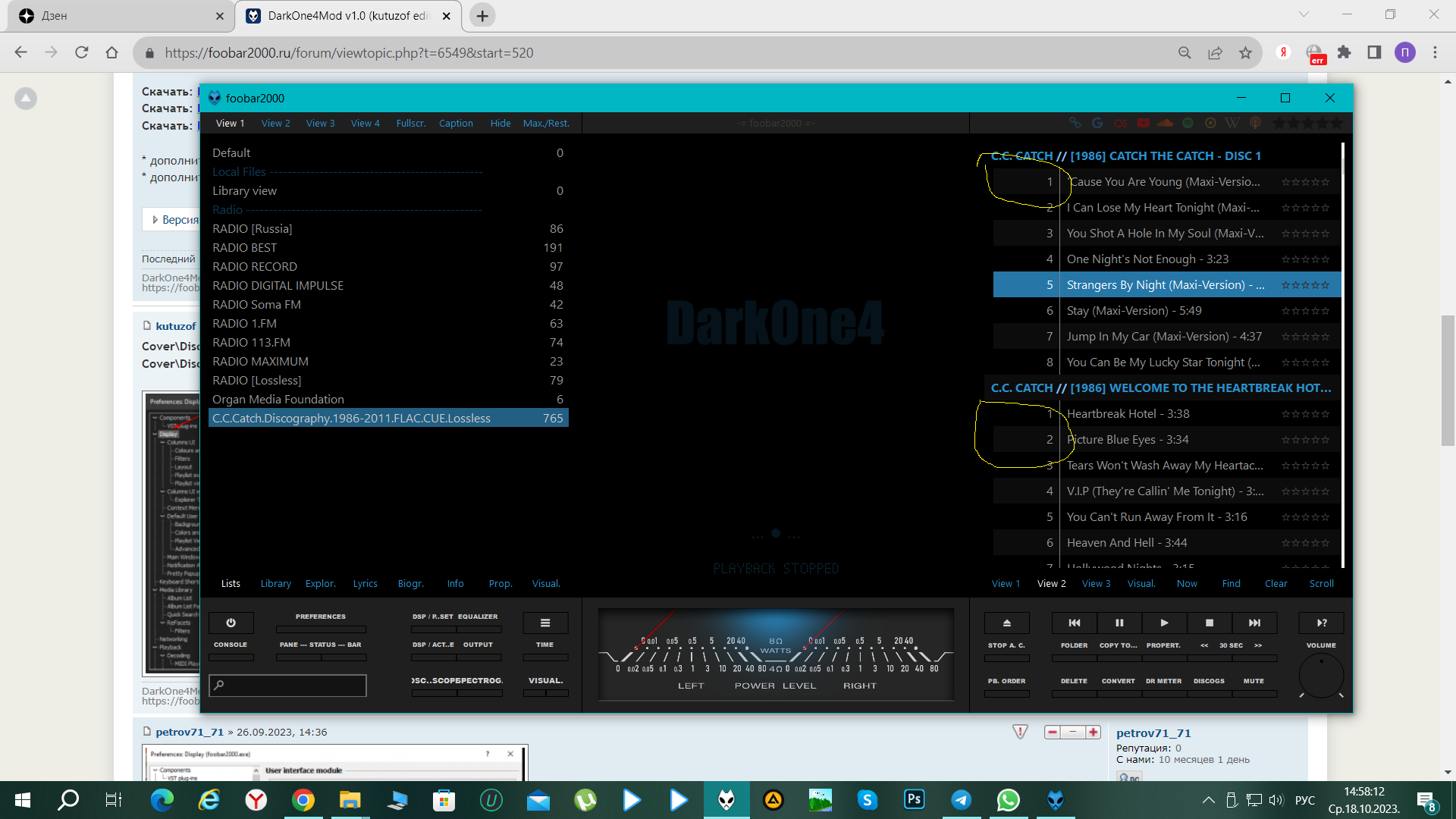
Task: Skip to next track icon
Action: click(1254, 623)
